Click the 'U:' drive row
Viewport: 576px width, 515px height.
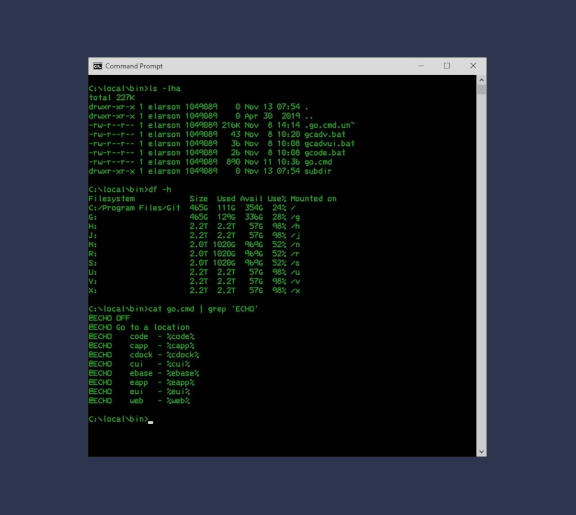click(x=194, y=272)
